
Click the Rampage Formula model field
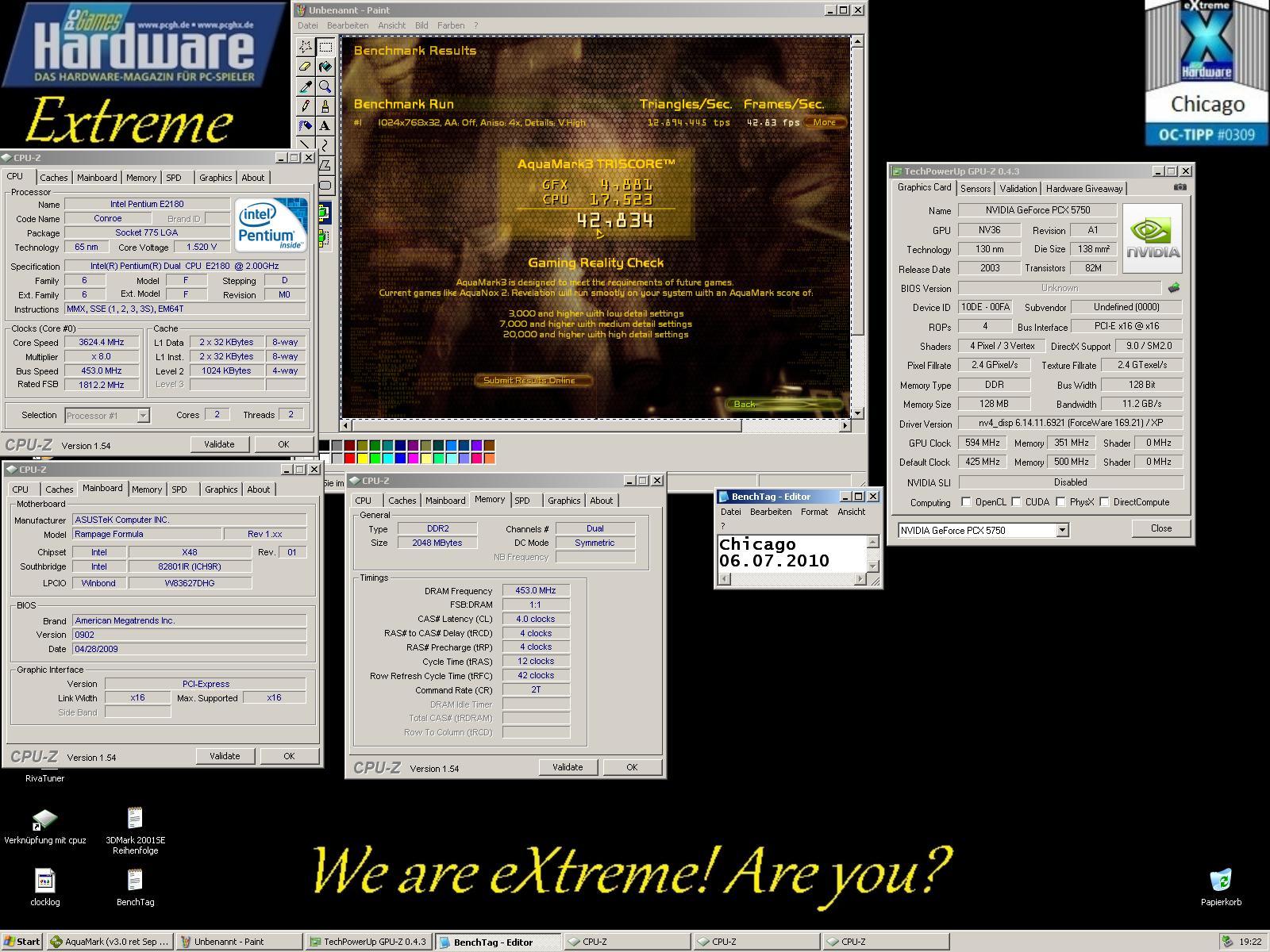pyautogui.click(x=146, y=534)
